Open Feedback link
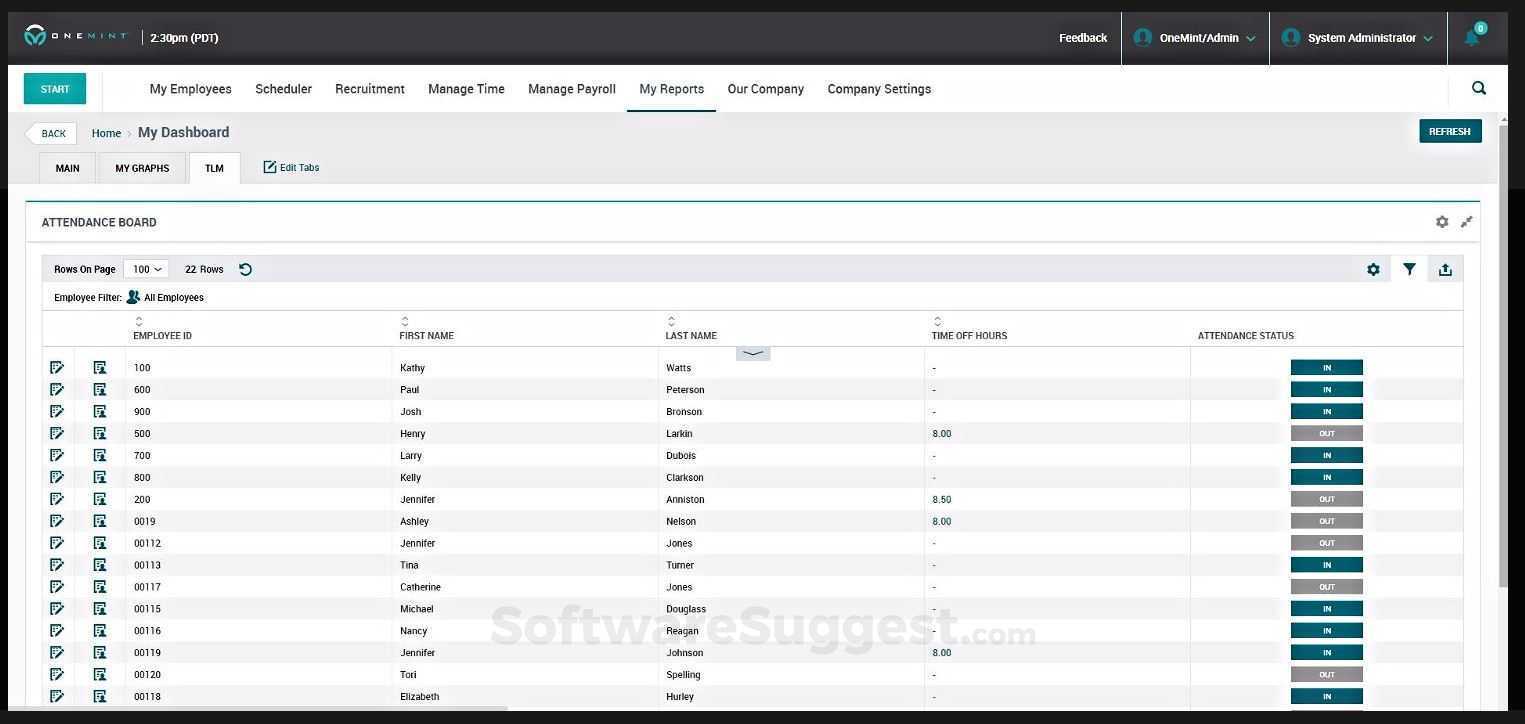 [x=1083, y=38]
